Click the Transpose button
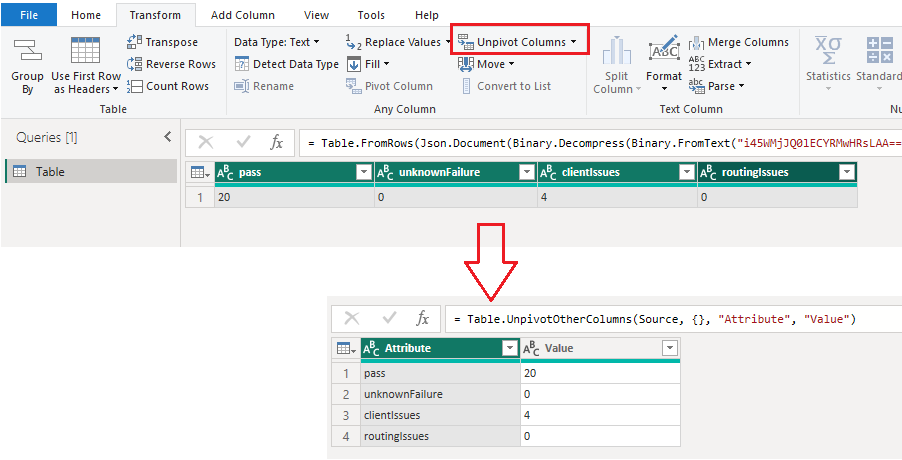Image resolution: width=902 pixels, height=460 pixels. point(162,42)
